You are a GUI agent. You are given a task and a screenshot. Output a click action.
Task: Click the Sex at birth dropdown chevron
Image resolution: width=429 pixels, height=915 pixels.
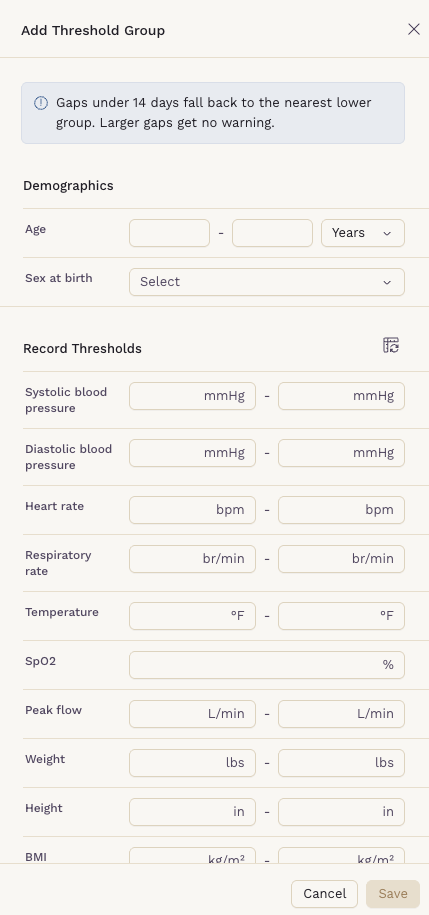tap(387, 282)
